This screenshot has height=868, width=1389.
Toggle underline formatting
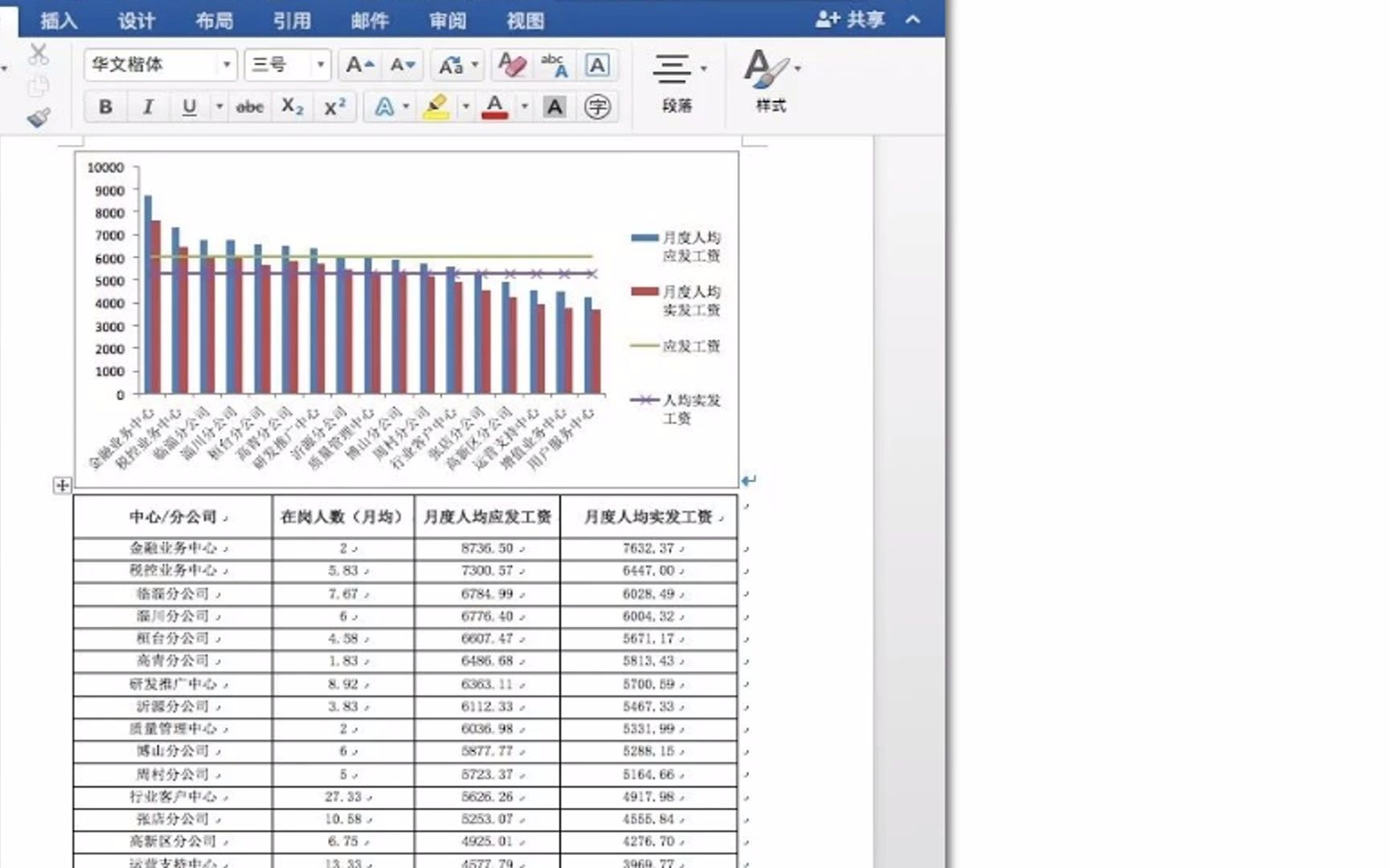(190, 107)
